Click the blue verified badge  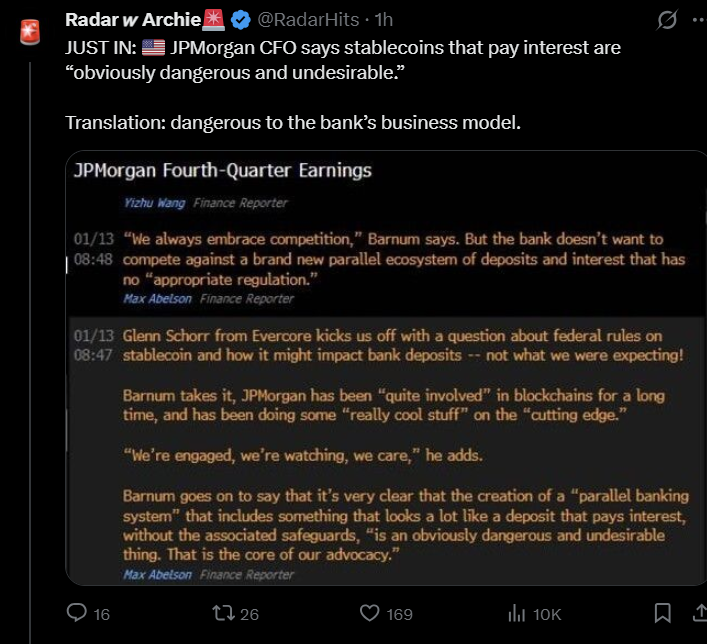[x=241, y=19]
